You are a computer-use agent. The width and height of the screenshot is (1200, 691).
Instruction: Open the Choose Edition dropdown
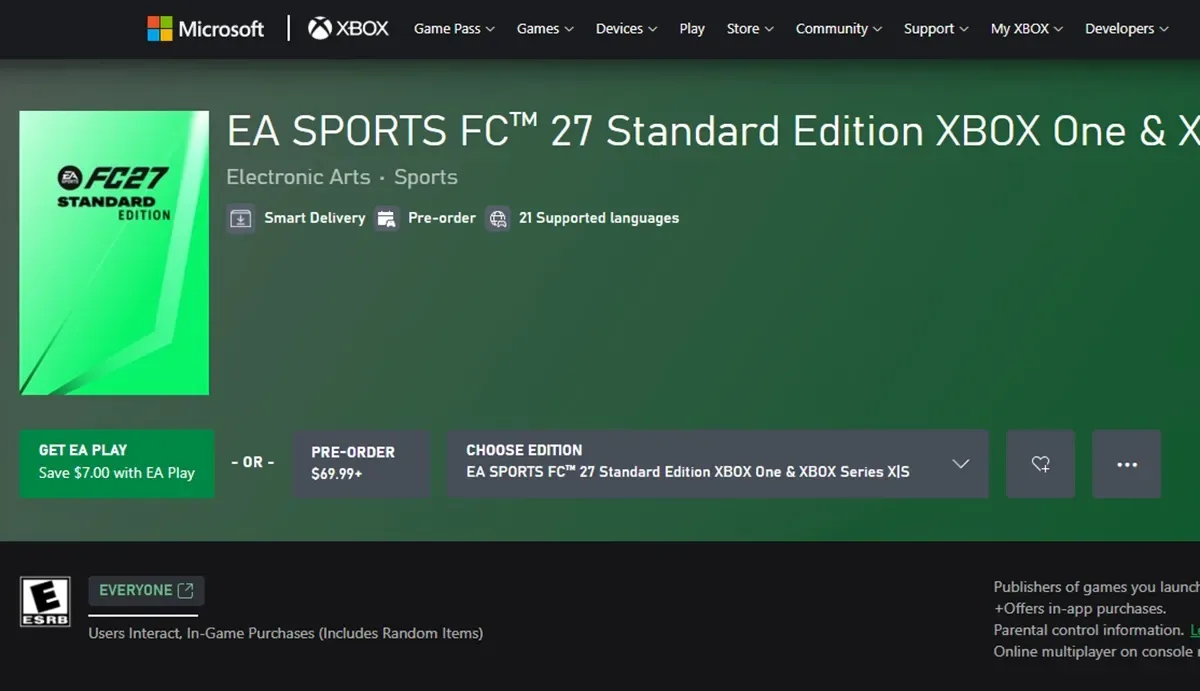tap(718, 463)
